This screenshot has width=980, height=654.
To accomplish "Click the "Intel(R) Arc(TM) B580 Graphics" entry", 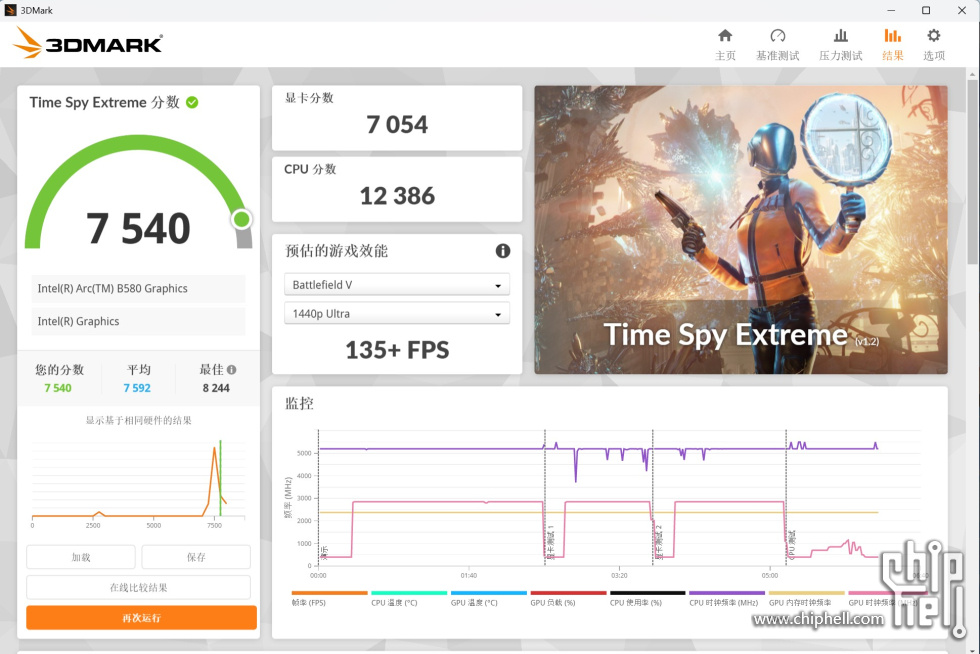I will (x=138, y=288).
